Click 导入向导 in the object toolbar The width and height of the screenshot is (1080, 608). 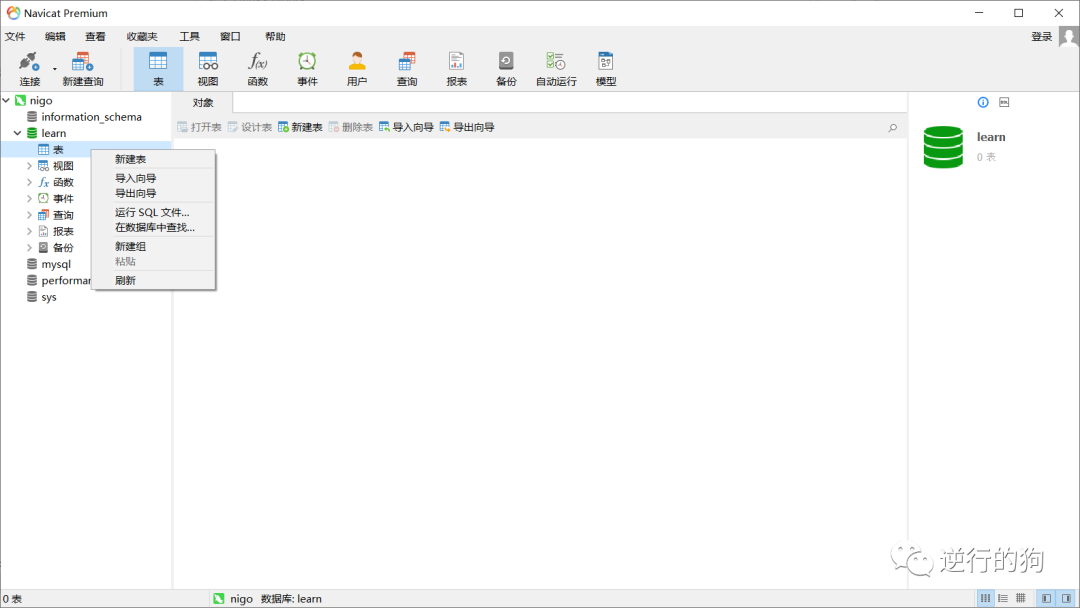click(406, 127)
